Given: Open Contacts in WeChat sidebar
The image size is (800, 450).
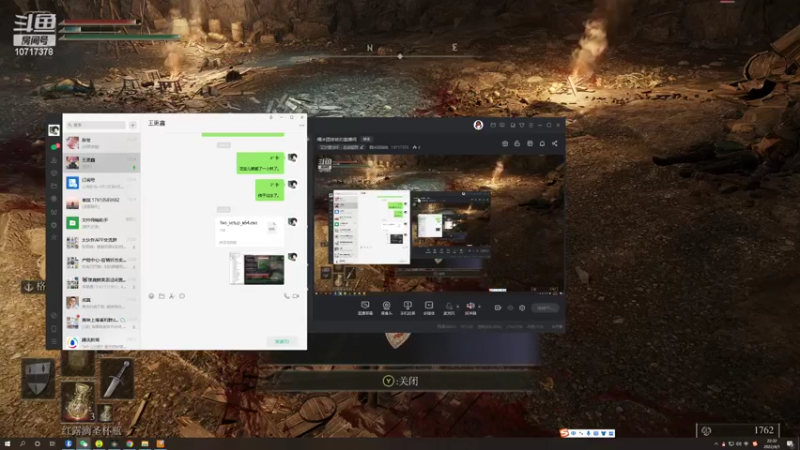Looking at the screenshot, I should [x=54, y=160].
